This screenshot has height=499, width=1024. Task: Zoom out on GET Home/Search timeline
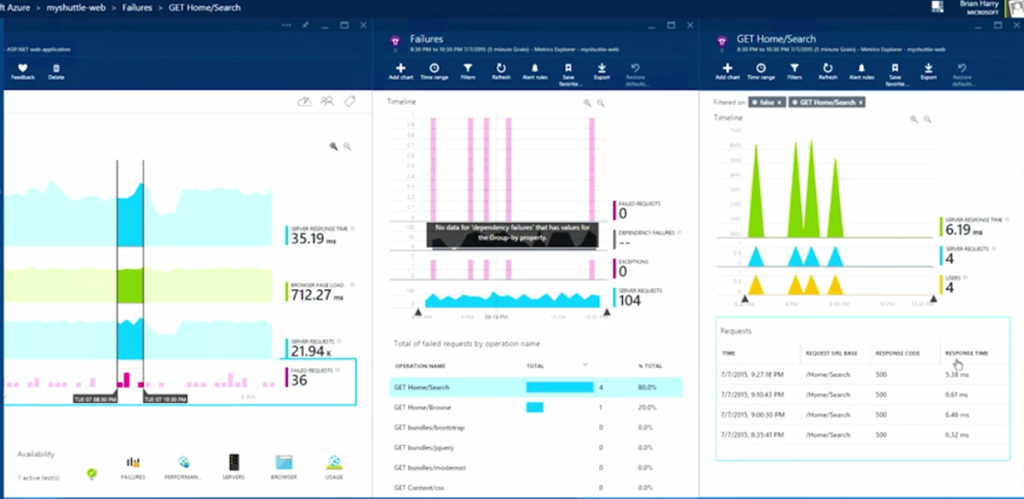click(927, 119)
